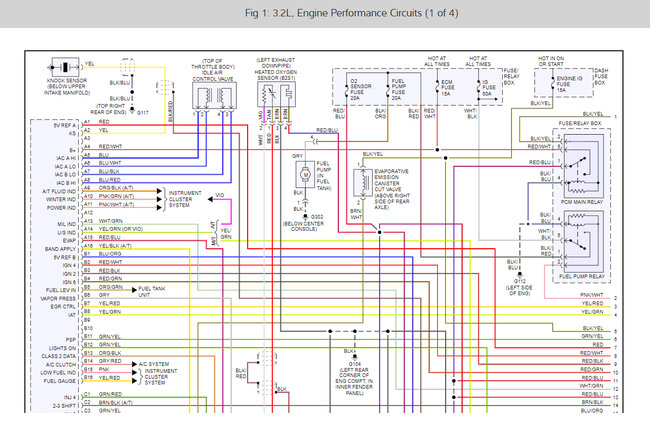Click the G302 ground point dot
Image resolution: width=650 pixels, height=423 pixels.
click(x=306, y=216)
